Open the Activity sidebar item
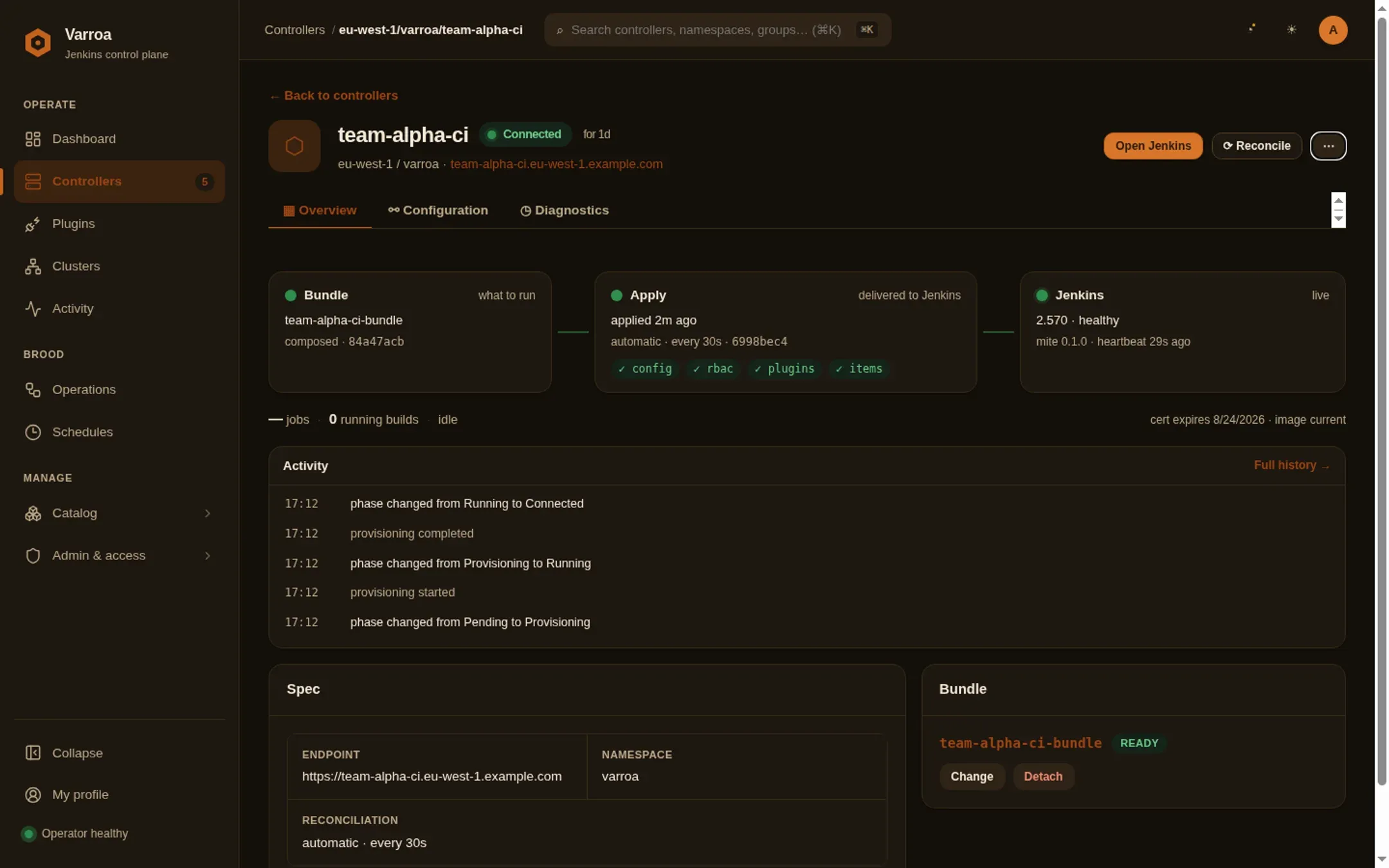 119,309
